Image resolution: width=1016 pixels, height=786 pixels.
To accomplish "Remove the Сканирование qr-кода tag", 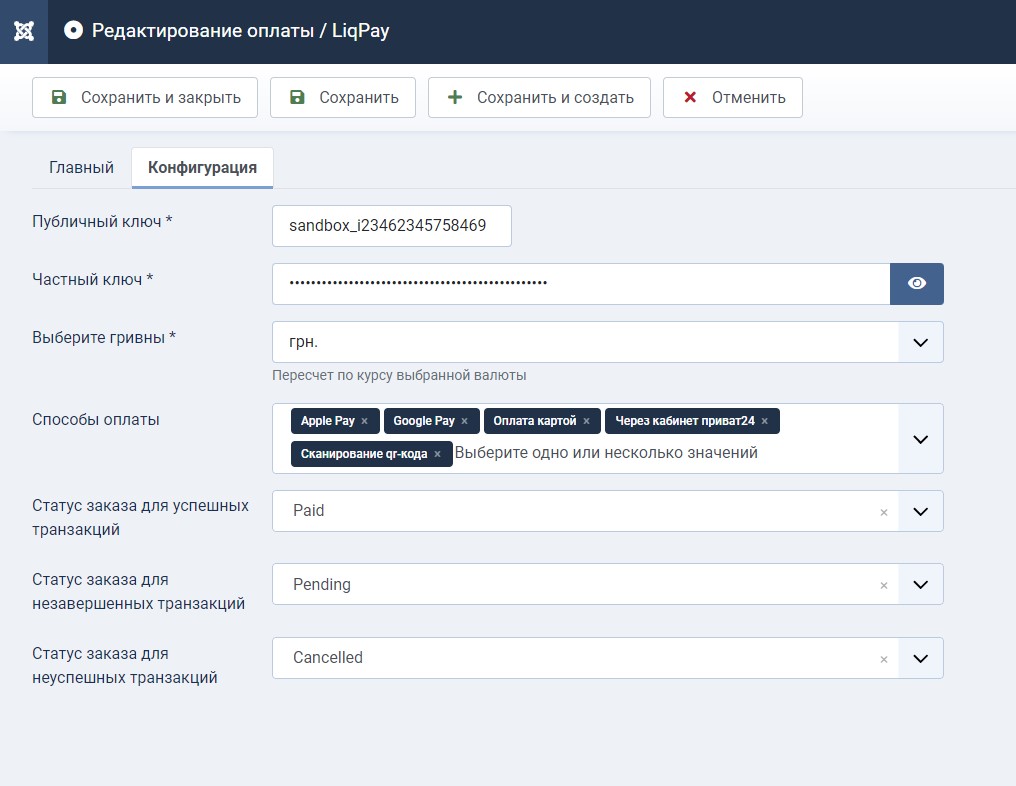I will (437, 454).
